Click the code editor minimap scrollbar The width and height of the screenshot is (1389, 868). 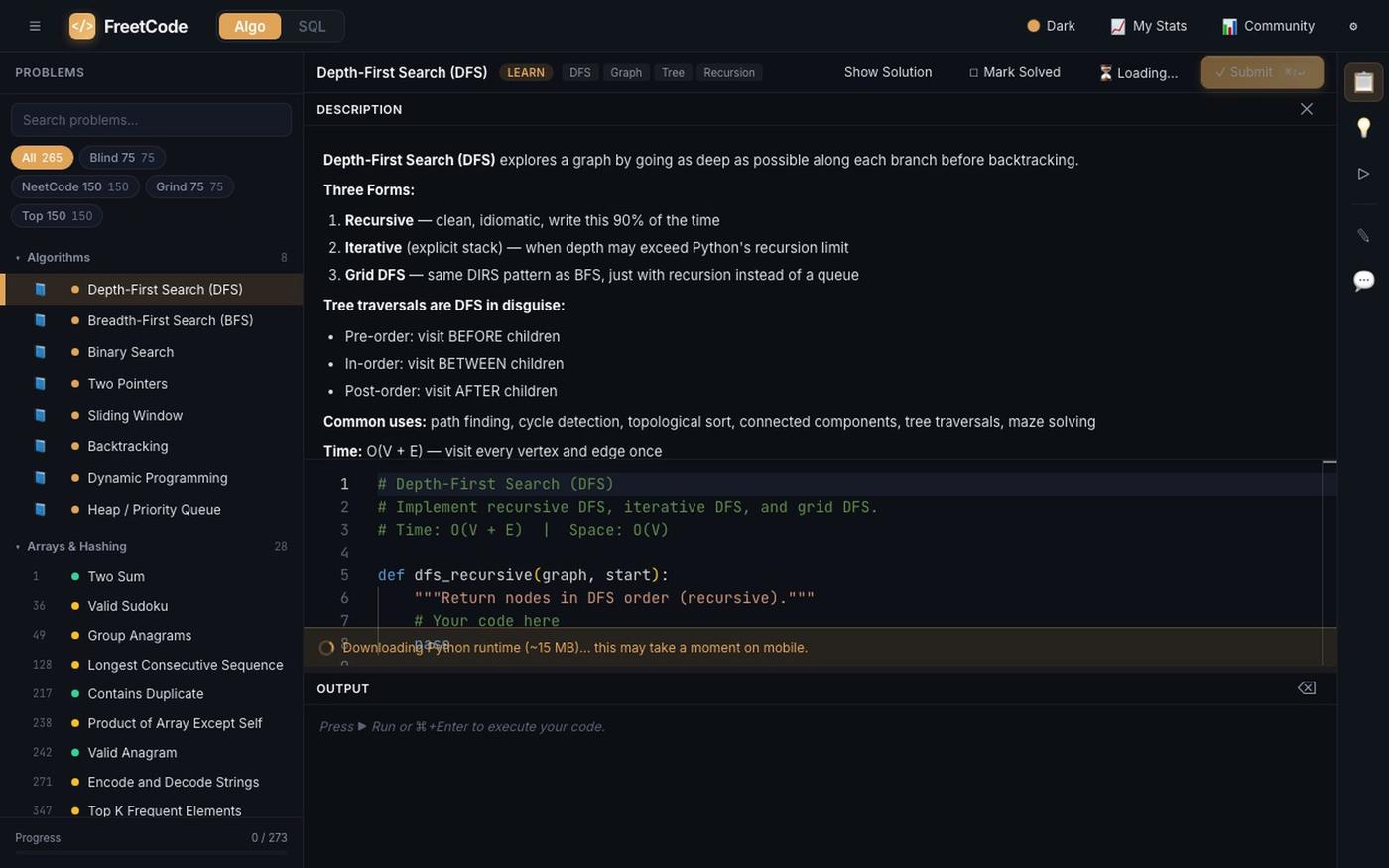pos(1329,562)
